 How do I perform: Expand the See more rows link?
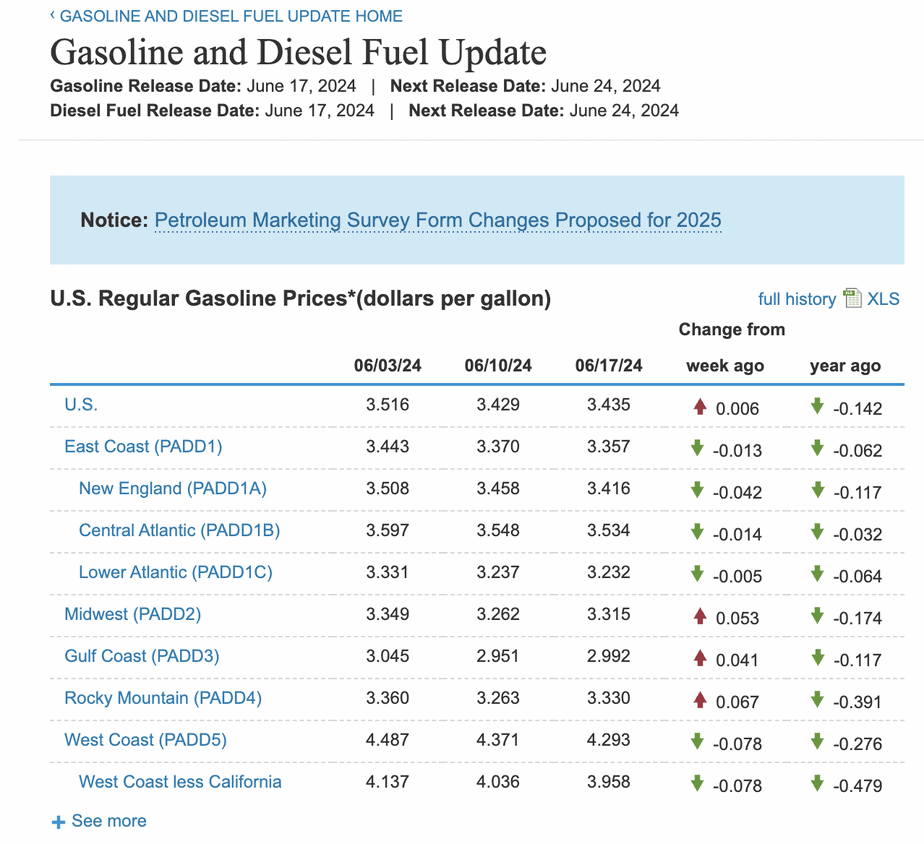click(109, 821)
